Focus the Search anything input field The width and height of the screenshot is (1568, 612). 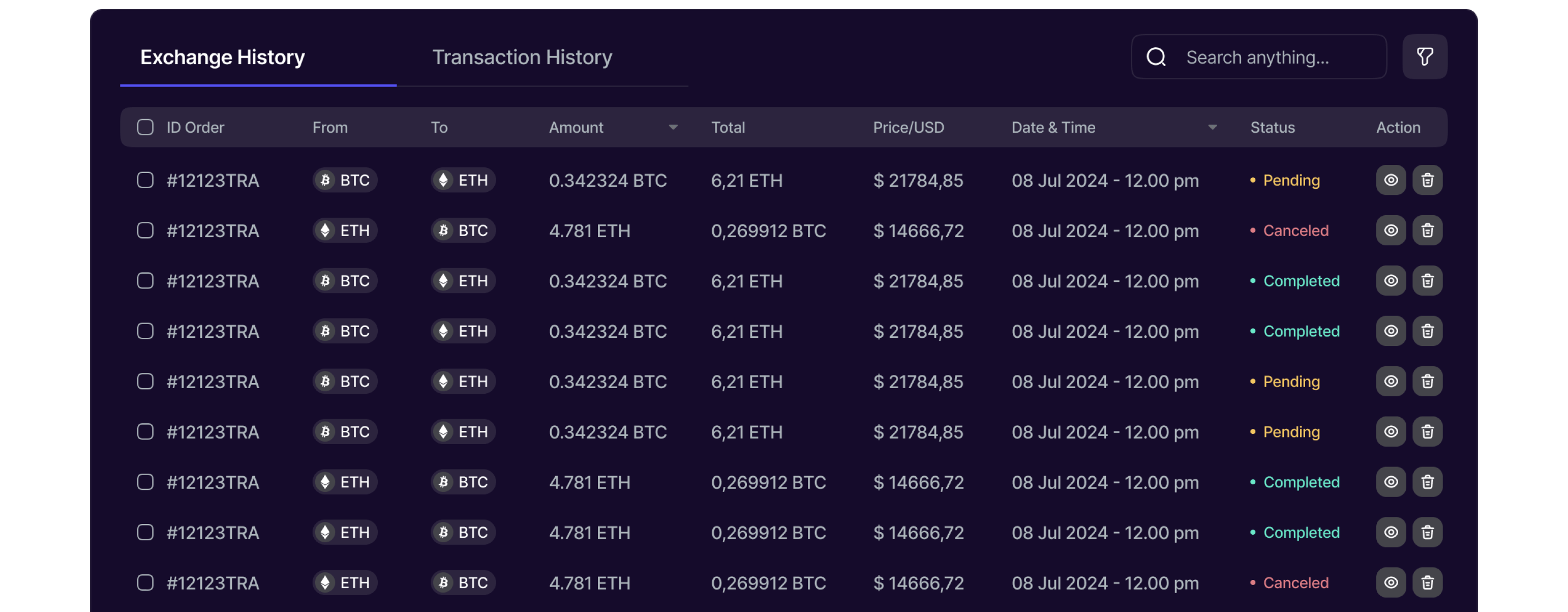pyautogui.click(x=1272, y=57)
